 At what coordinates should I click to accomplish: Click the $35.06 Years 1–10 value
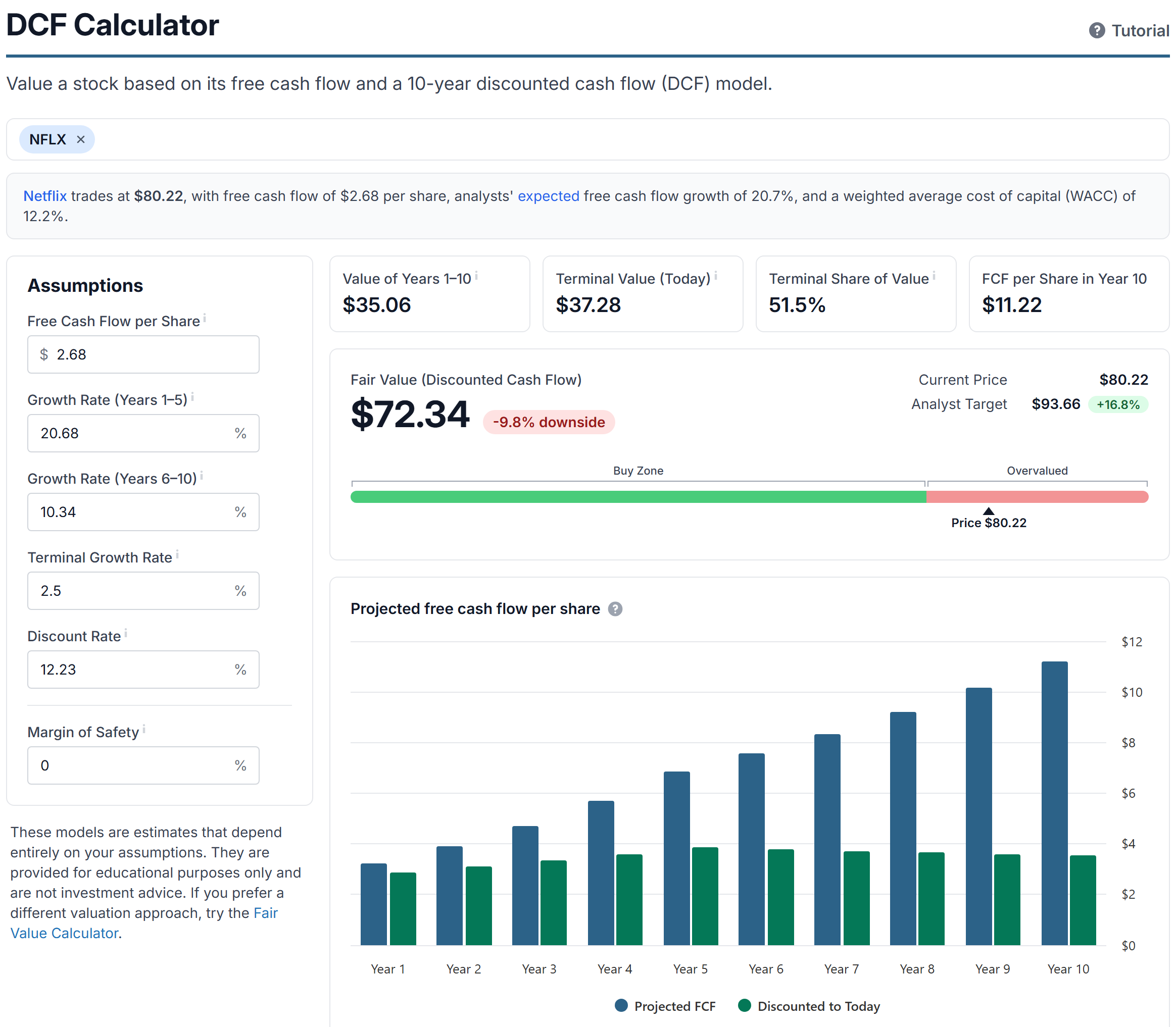[x=377, y=305]
